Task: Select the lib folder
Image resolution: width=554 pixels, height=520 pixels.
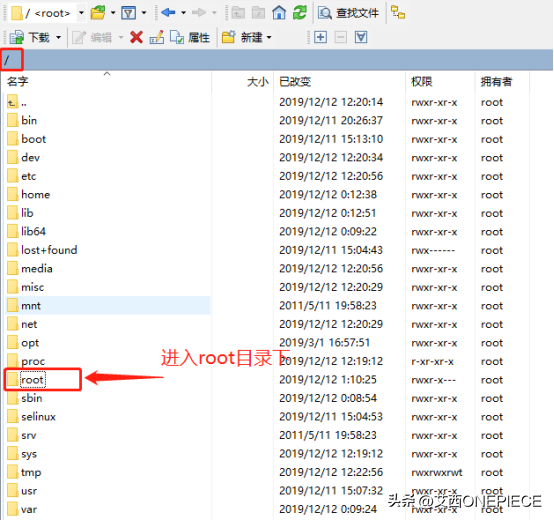Action: coord(20,213)
